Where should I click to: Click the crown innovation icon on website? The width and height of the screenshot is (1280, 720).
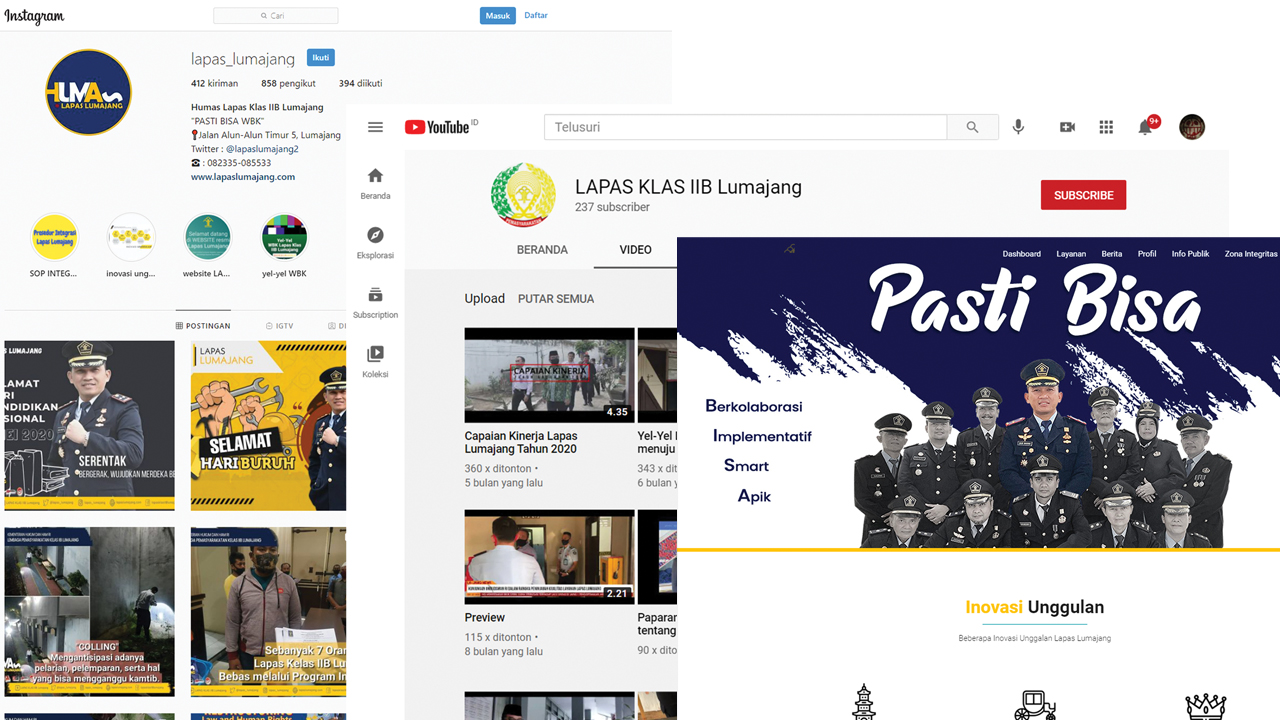tap(1205, 705)
